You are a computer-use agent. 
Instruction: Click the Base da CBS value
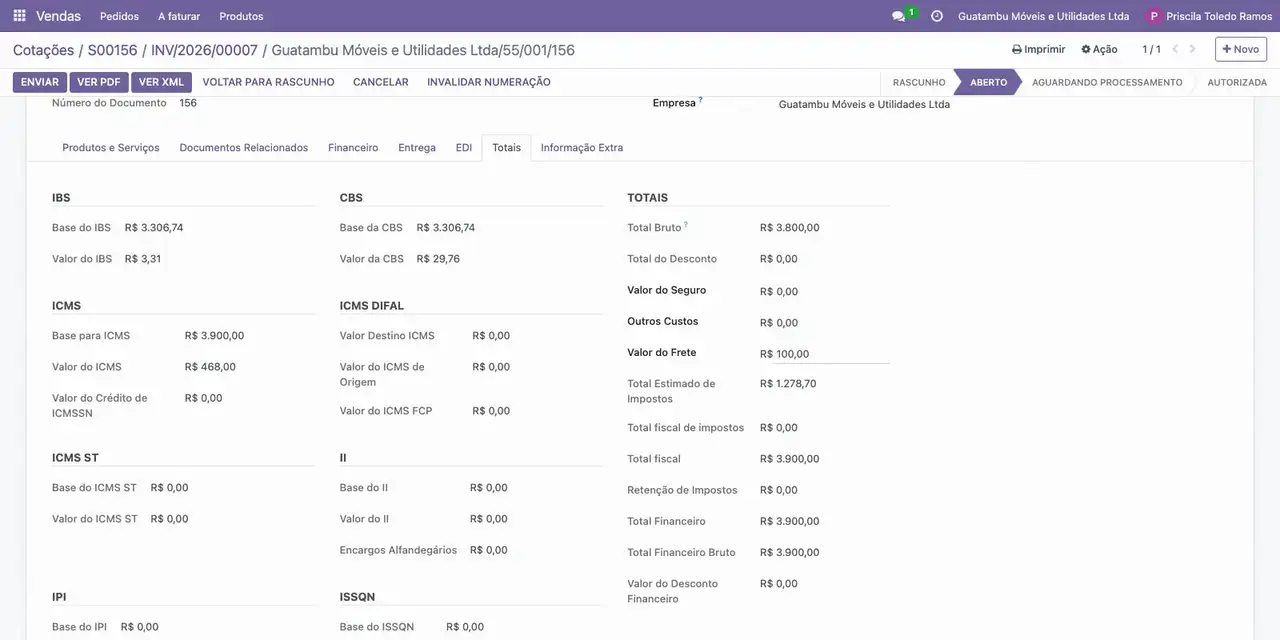pyautogui.click(x=446, y=228)
